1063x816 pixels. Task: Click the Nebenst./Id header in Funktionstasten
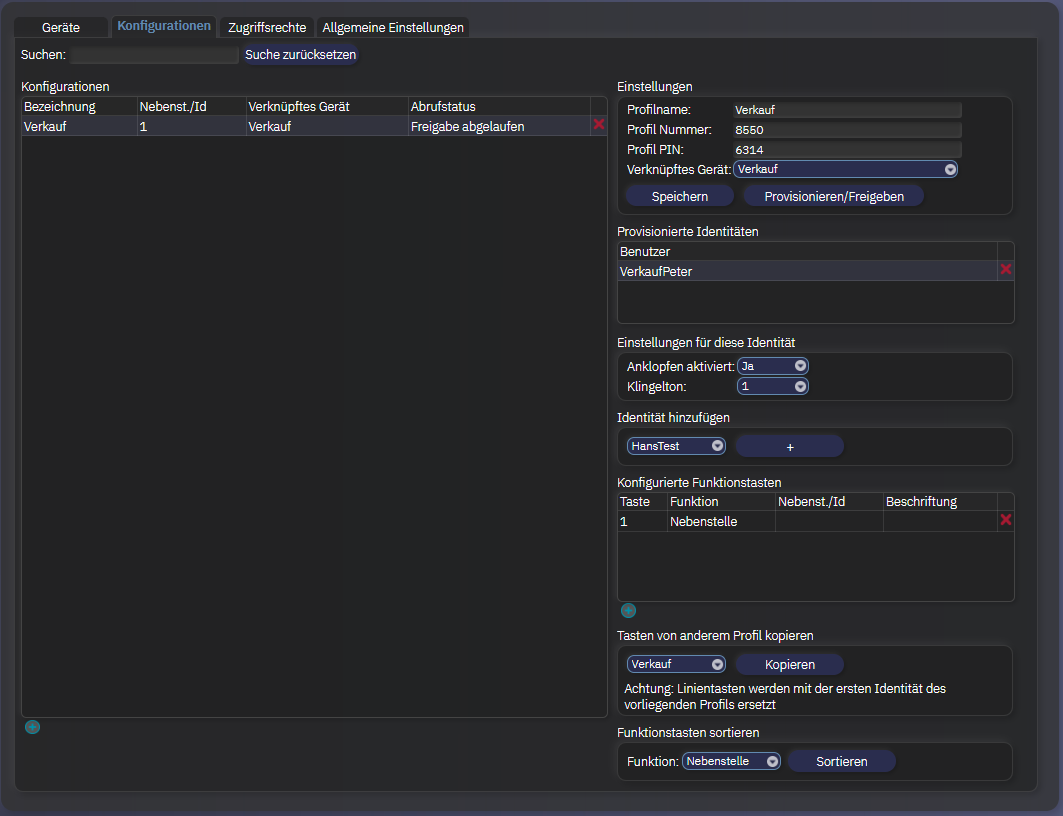coord(829,502)
